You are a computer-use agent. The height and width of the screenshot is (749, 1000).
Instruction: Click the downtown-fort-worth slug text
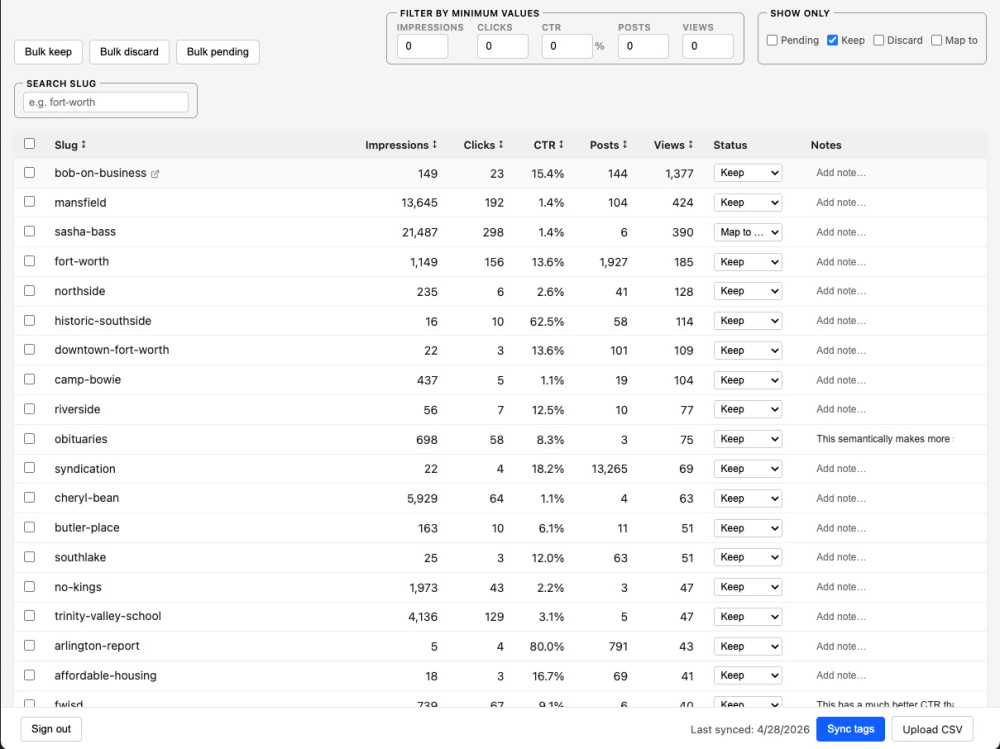point(112,350)
